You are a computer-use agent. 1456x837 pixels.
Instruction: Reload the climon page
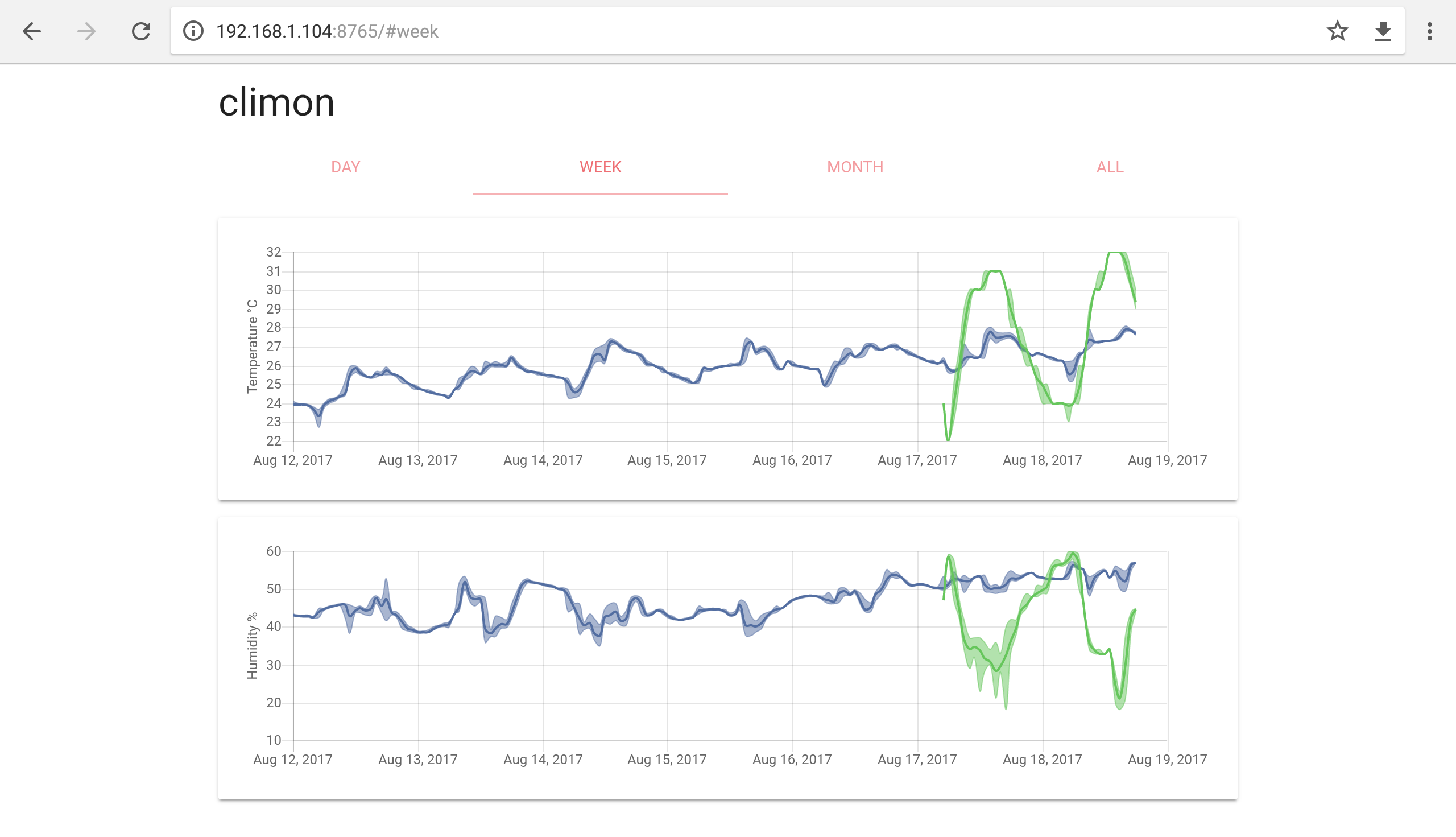coord(140,32)
